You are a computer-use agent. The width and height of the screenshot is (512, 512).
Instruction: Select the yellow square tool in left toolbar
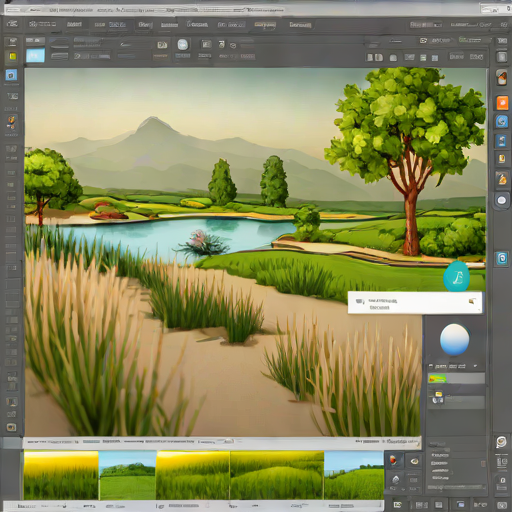[12, 56]
